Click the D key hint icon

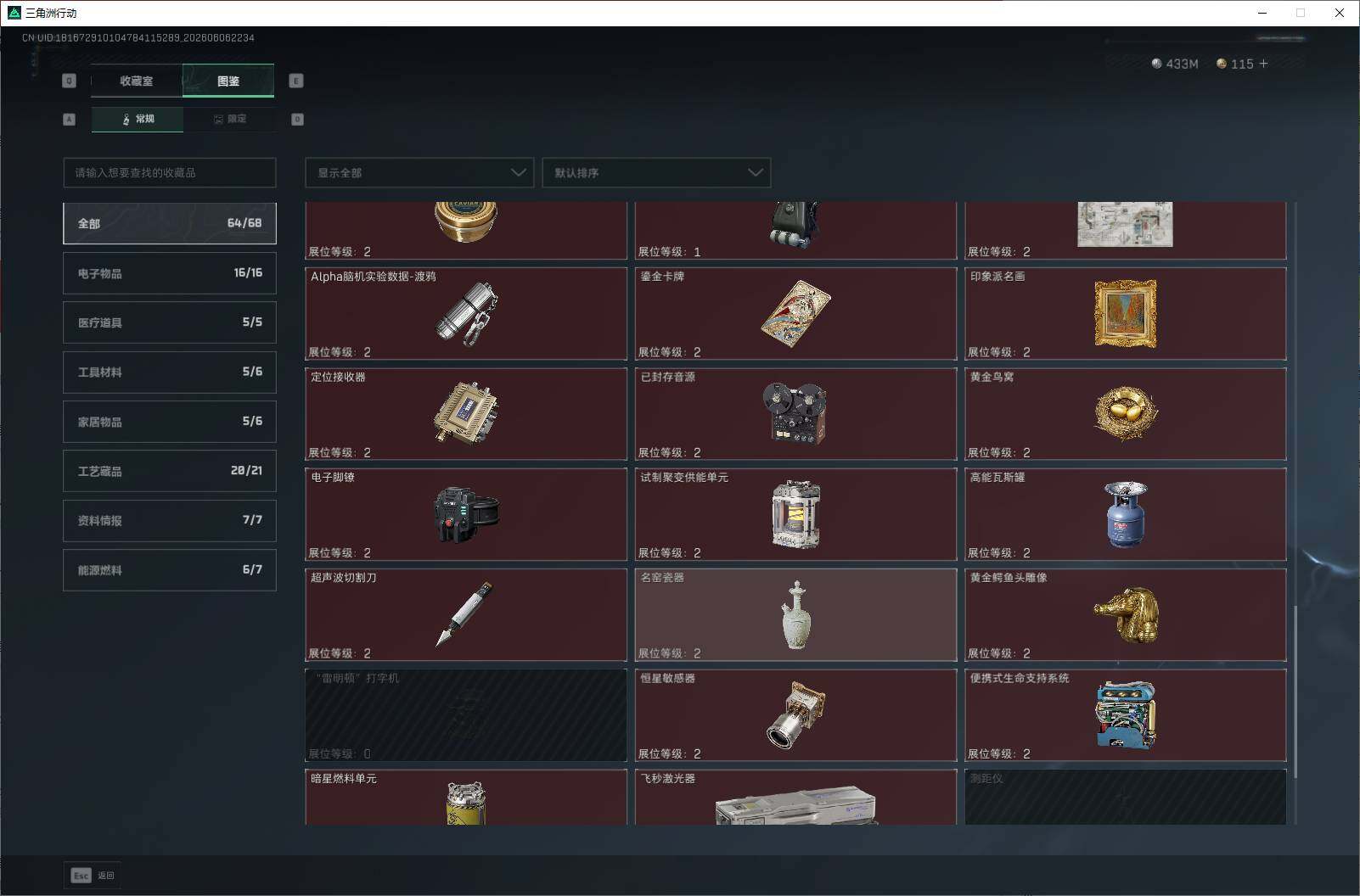(x=297, y=120)
